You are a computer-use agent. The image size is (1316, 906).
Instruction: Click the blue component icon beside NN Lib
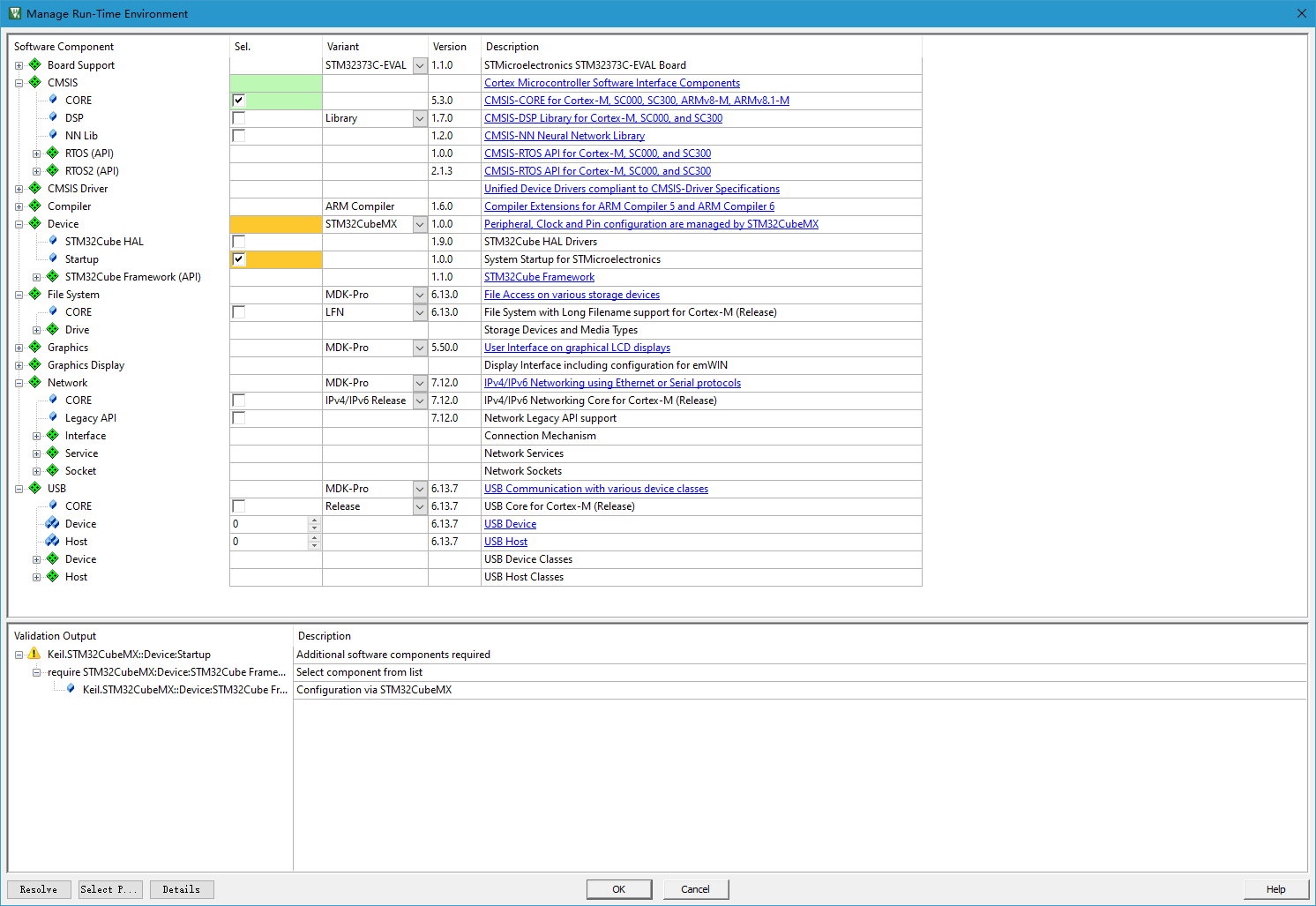tap(53, 134)
